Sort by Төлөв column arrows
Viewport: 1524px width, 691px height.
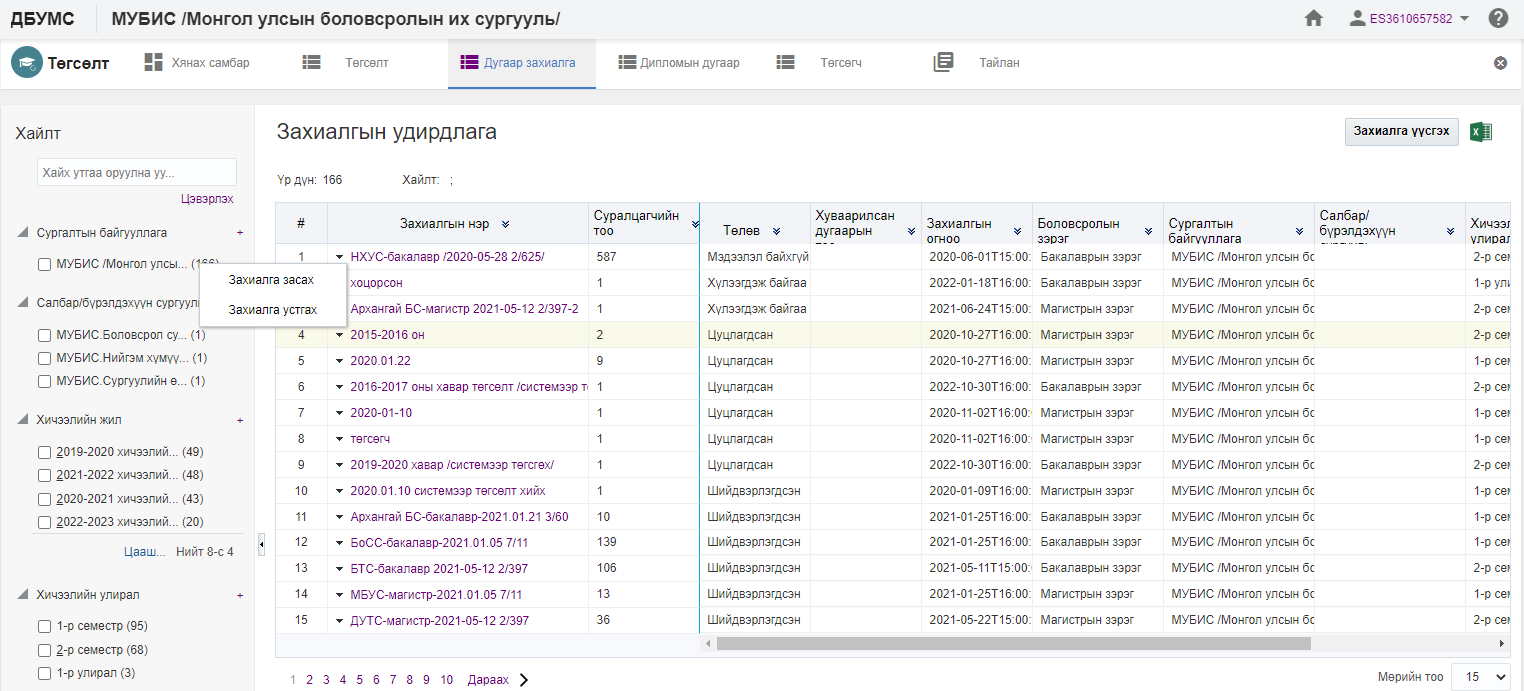point(776,231)
